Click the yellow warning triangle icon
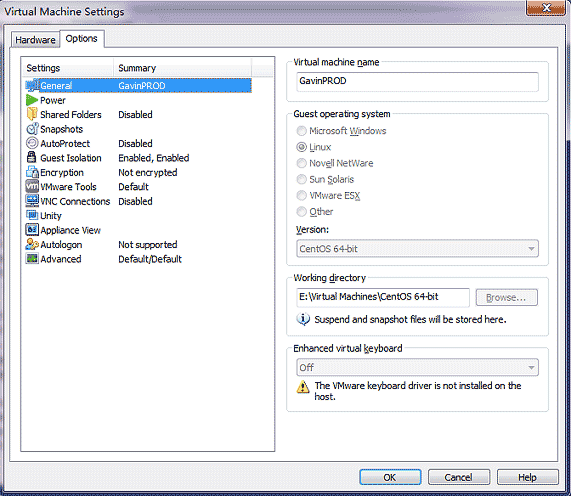This screenshot has height=496, width=571. coord(303,387)
